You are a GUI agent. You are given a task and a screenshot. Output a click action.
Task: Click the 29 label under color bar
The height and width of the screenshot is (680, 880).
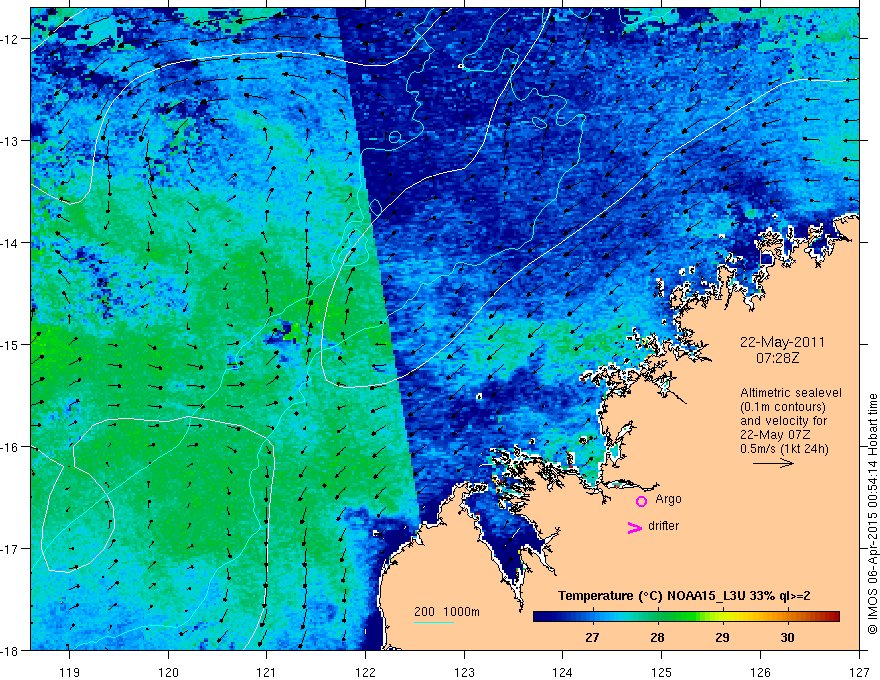[x=722, y=637]
